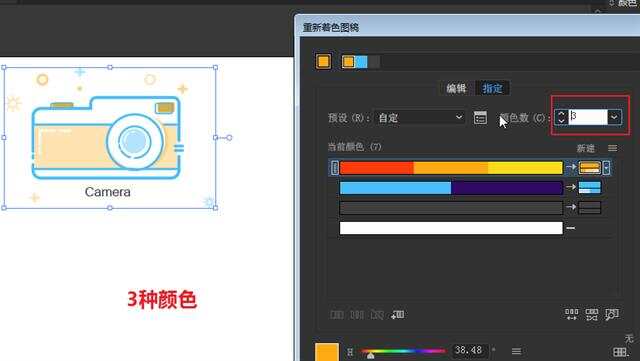Click the orange-blue-gray color group strip
The image size is (640, 361).
coord(361,62)
